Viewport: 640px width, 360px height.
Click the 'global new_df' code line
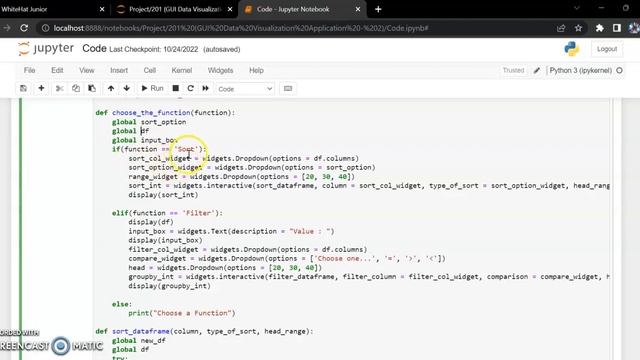[139, 340]
